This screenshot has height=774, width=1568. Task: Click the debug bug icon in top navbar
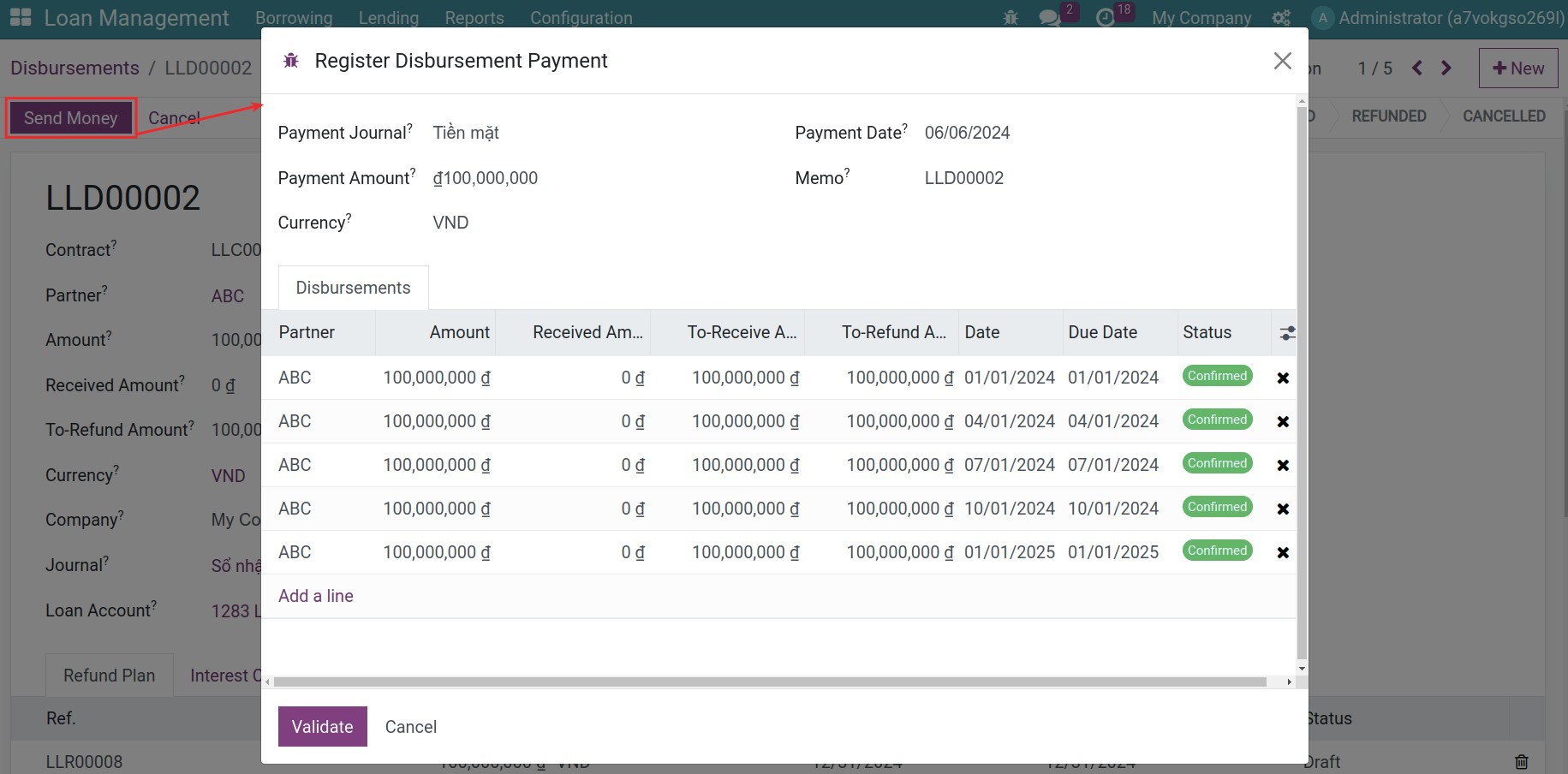pos(1011,18)
